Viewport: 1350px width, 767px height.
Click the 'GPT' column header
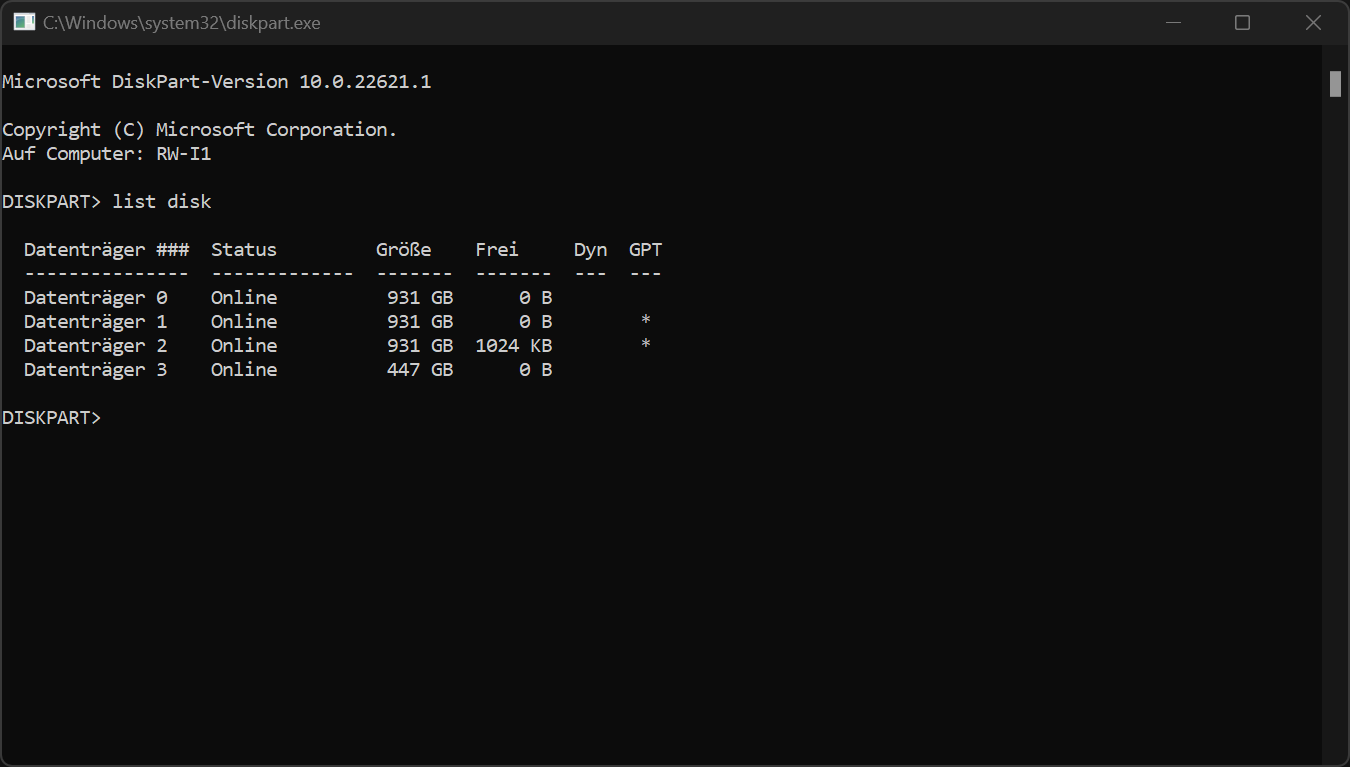(646, 250)
